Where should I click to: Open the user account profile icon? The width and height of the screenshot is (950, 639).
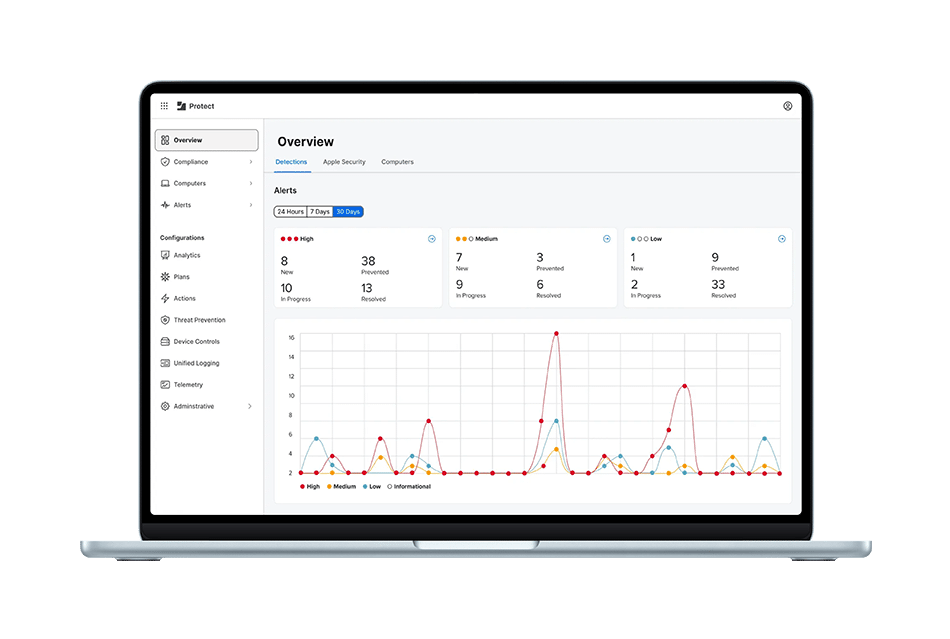click(787, 106)
